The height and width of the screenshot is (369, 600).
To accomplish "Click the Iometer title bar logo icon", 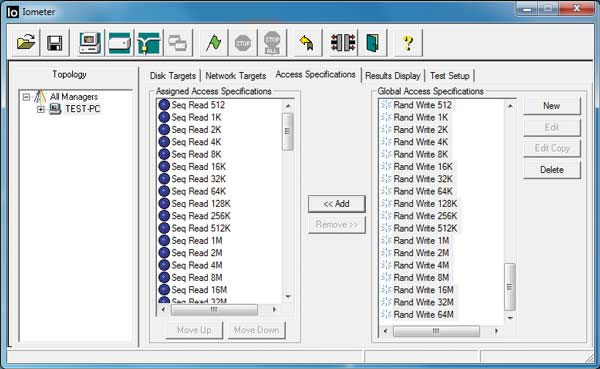I will point(12,11).
